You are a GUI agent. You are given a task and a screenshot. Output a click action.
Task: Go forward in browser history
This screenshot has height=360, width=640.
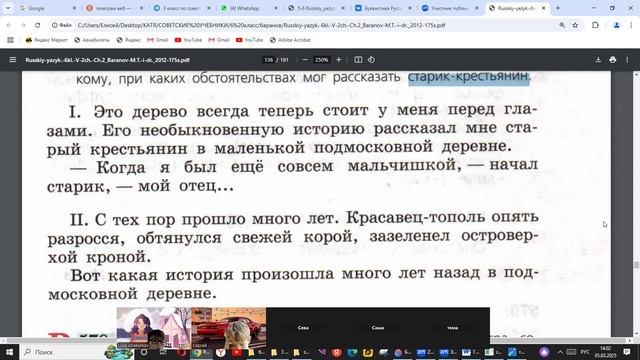(23, 25)
